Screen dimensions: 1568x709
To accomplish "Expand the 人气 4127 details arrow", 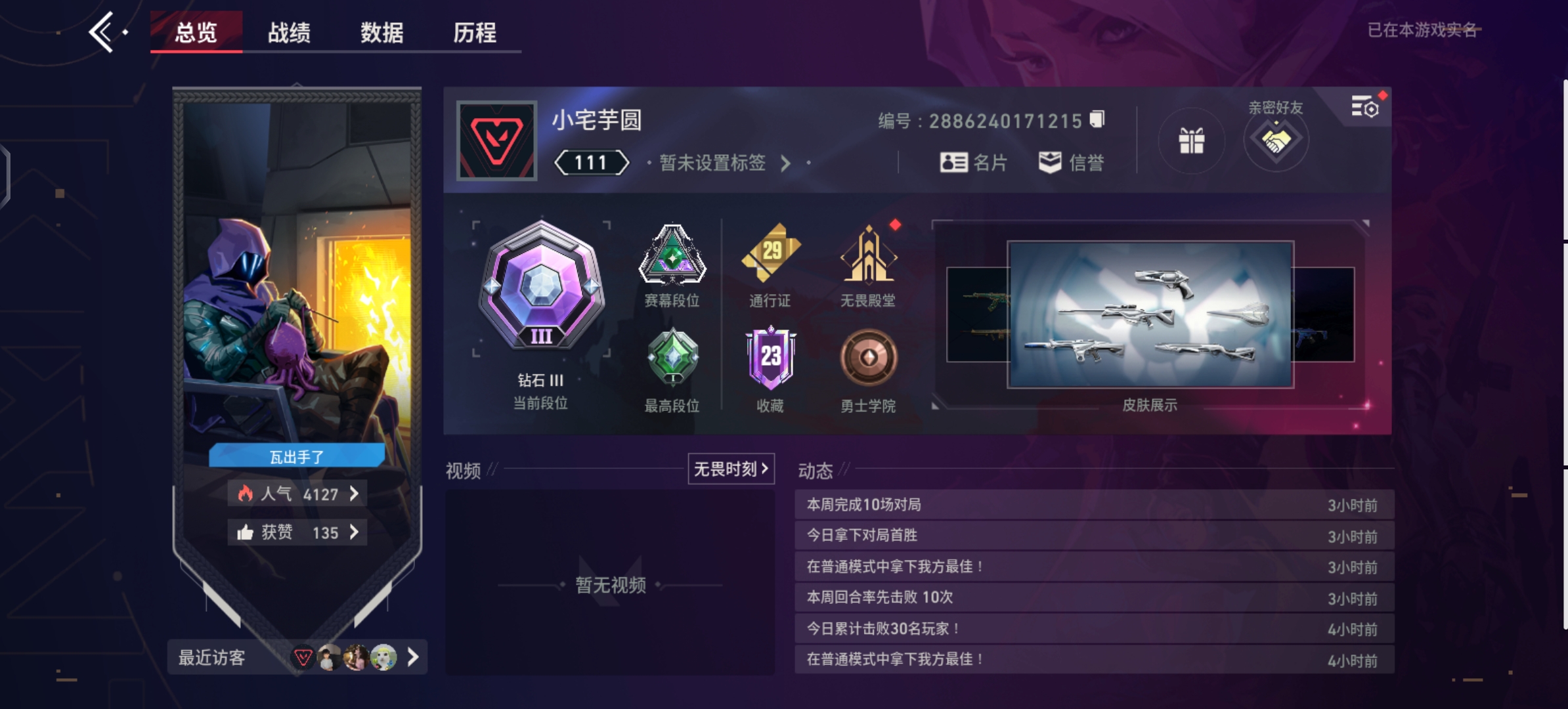I will click(x=354, y=494).
